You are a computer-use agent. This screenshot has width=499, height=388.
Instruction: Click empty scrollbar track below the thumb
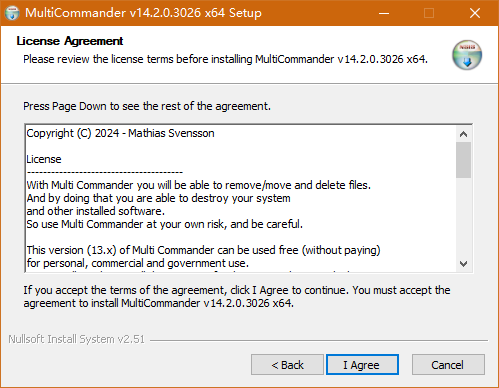[463, 217]
